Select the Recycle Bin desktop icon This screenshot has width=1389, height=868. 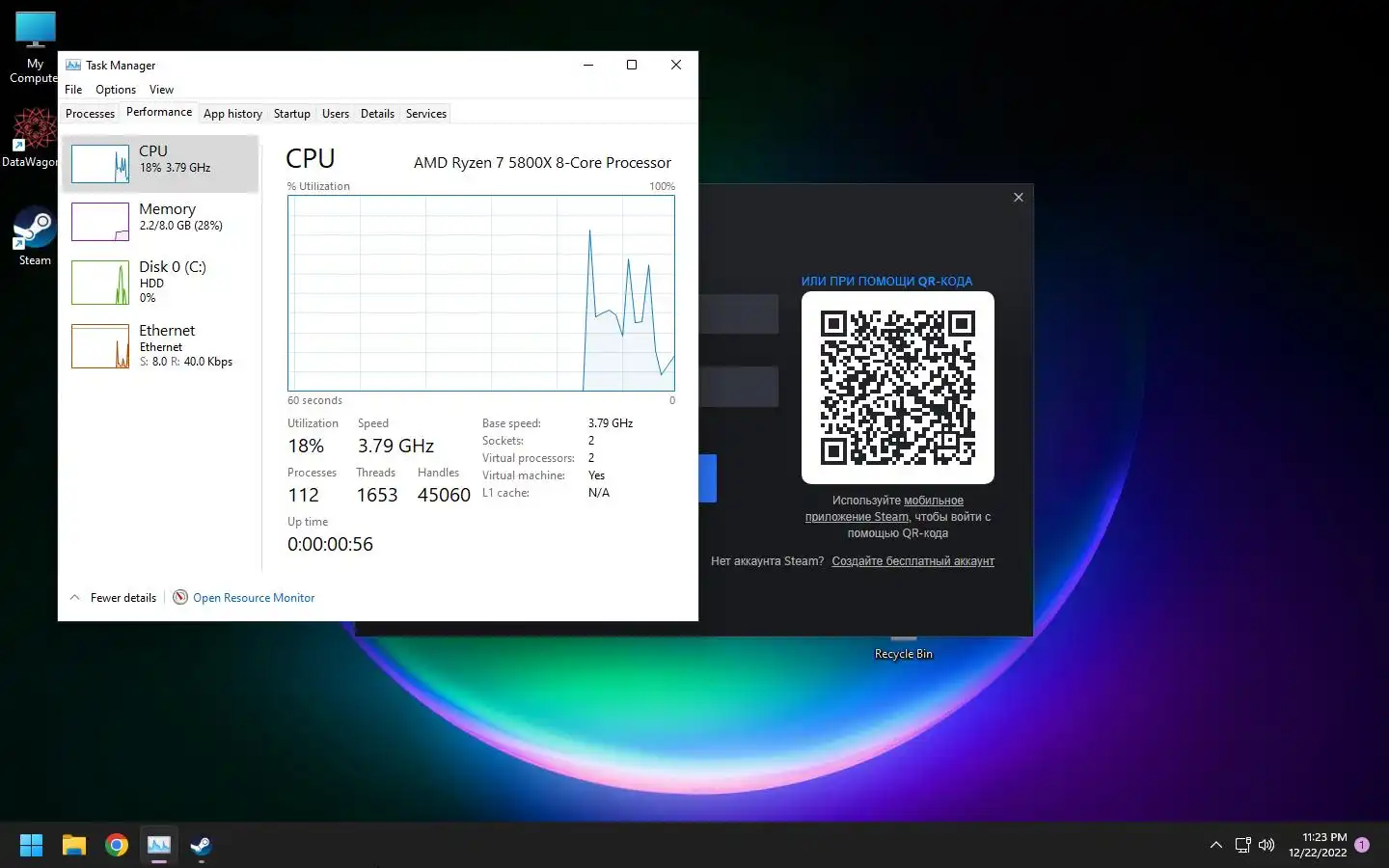click(904, 649)
